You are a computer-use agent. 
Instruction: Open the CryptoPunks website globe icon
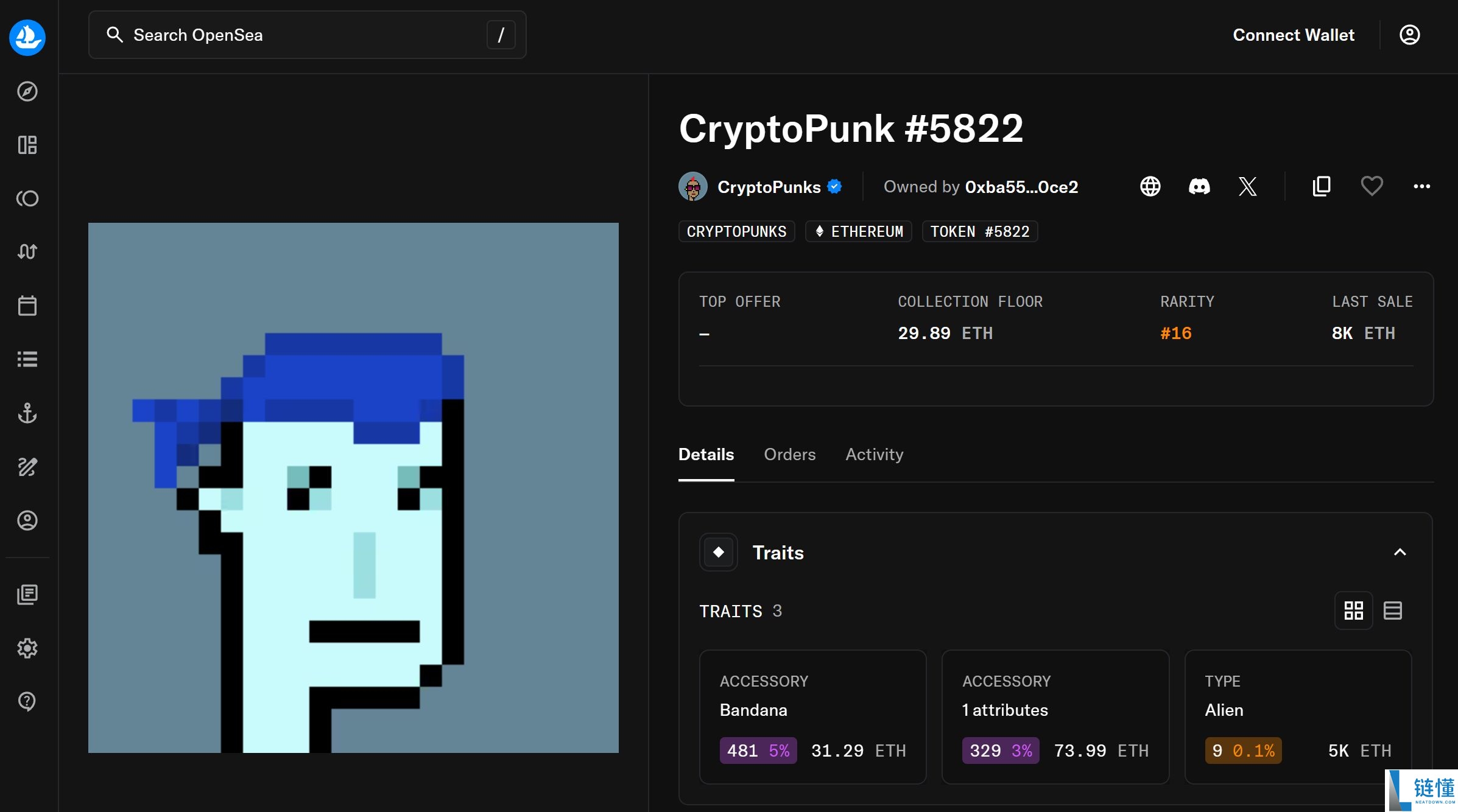1150,186
